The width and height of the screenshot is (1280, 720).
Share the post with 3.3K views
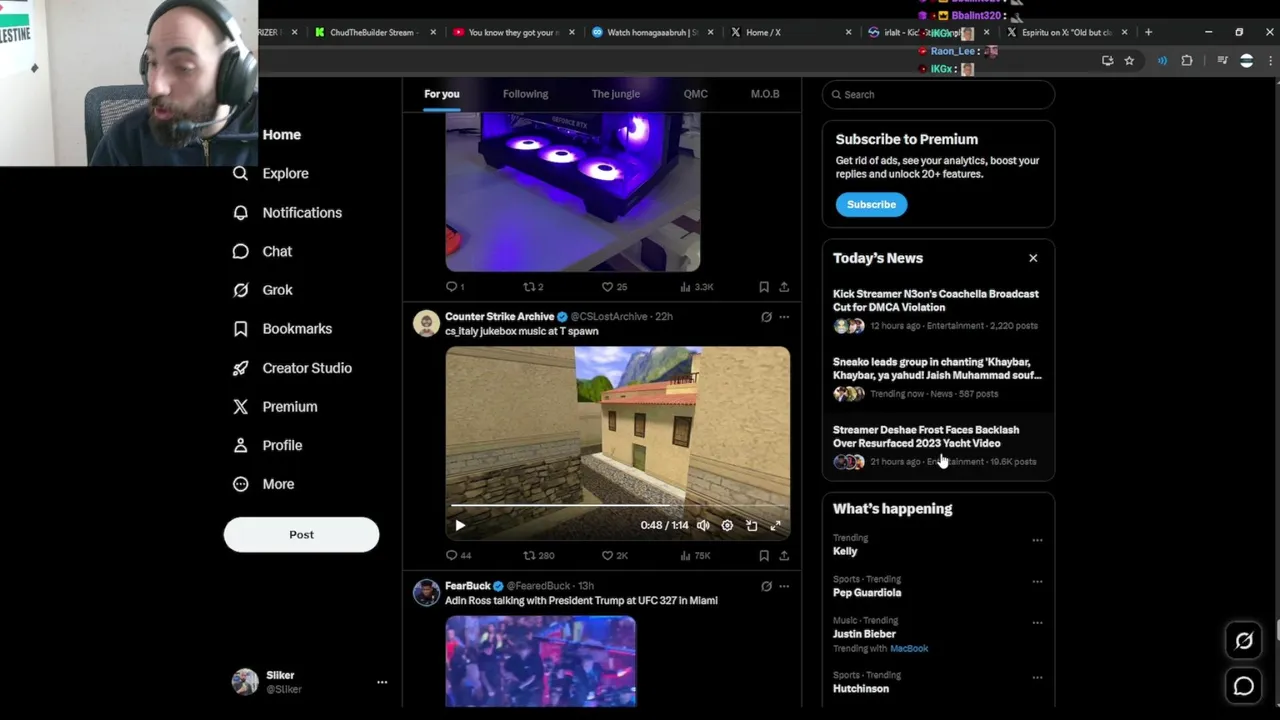[784, 287]
